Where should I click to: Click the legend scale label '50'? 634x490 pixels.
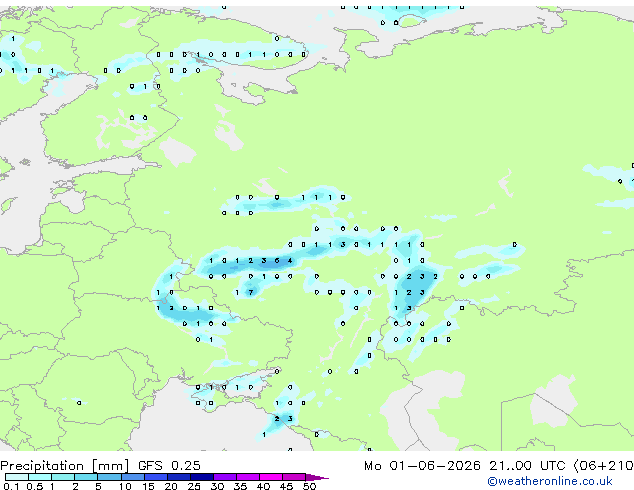point(309,486)
